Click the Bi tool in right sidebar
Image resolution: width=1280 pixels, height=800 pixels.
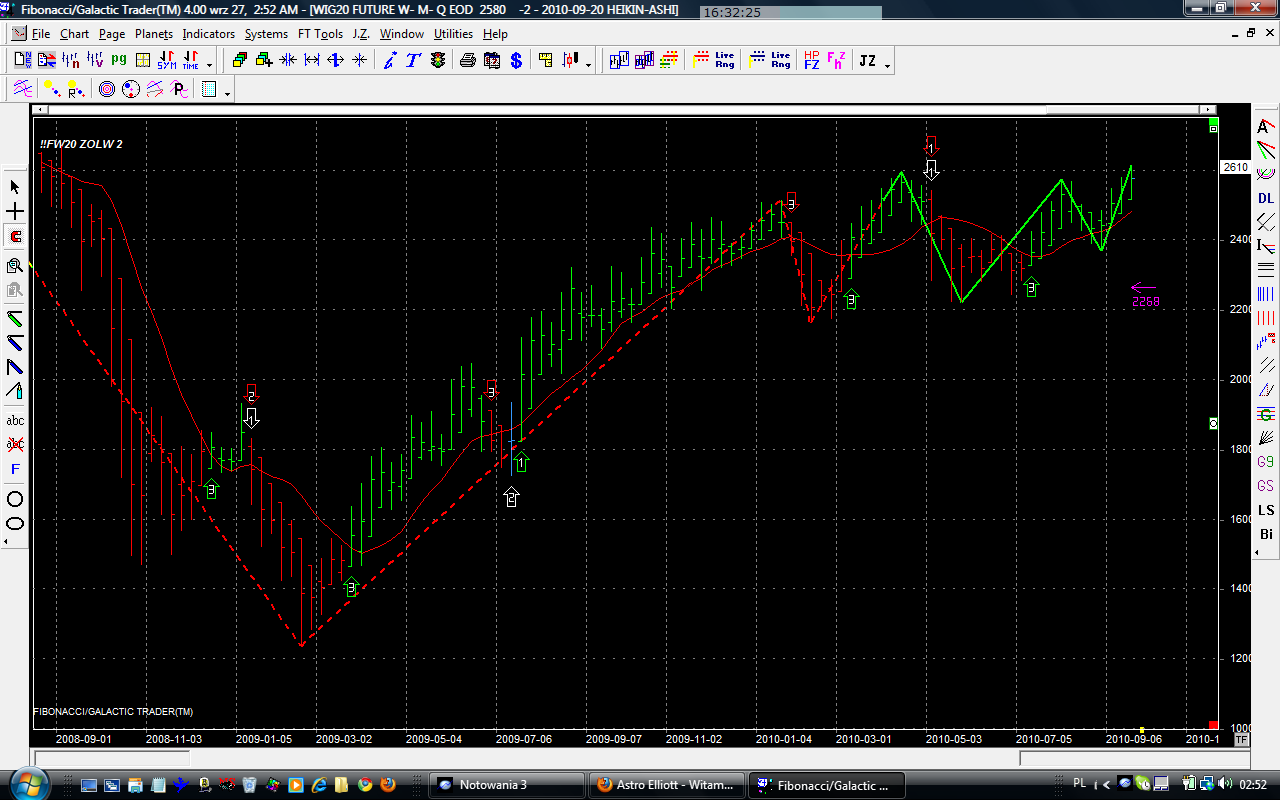(x=1266, y=534)
